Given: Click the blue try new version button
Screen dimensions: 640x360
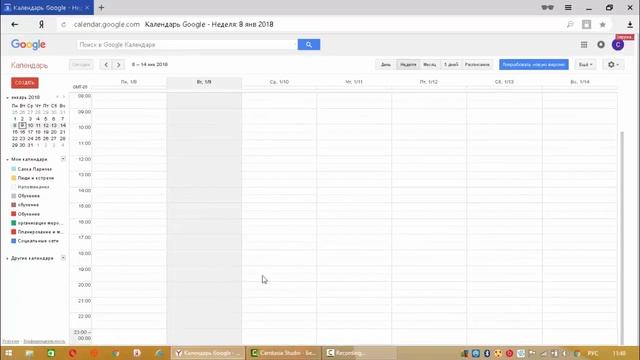Looking at the screenshot, I should click(533, 64).
